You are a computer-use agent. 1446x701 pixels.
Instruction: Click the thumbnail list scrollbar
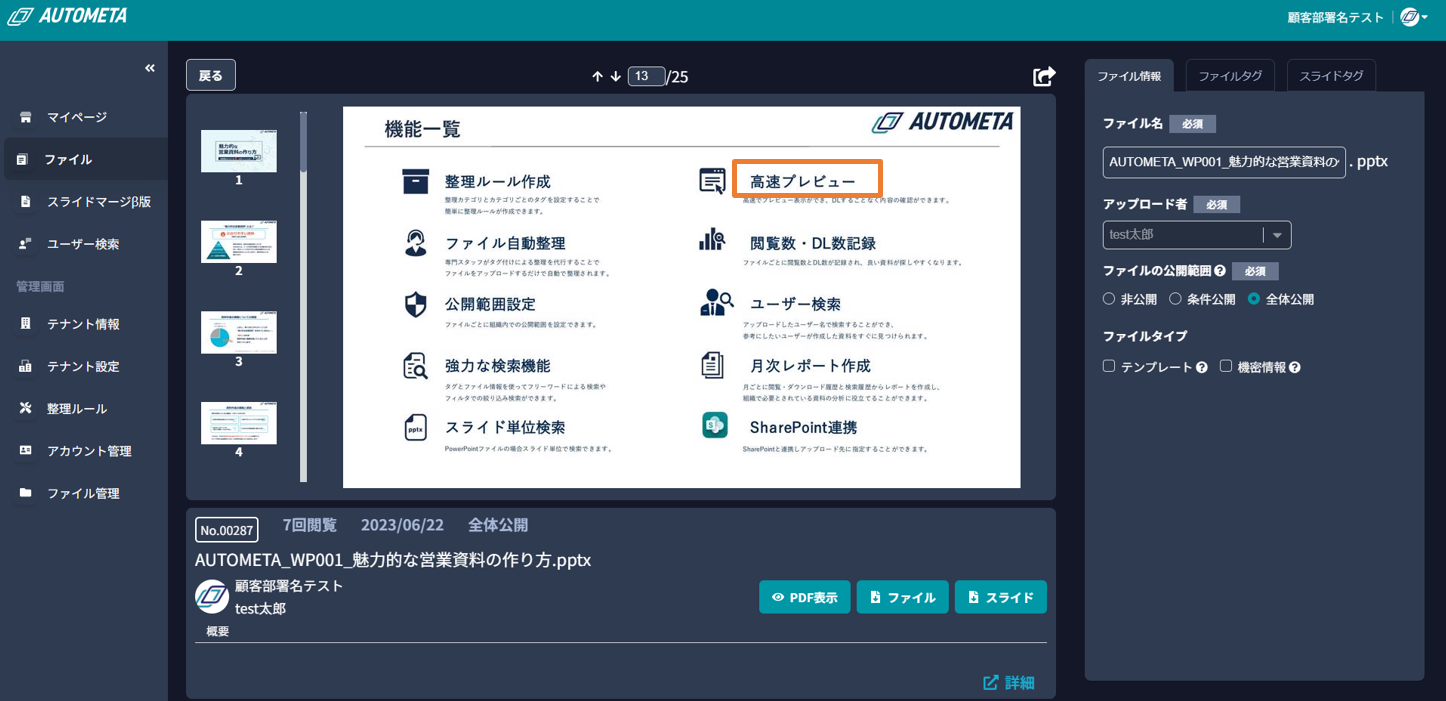coord(304,297)
